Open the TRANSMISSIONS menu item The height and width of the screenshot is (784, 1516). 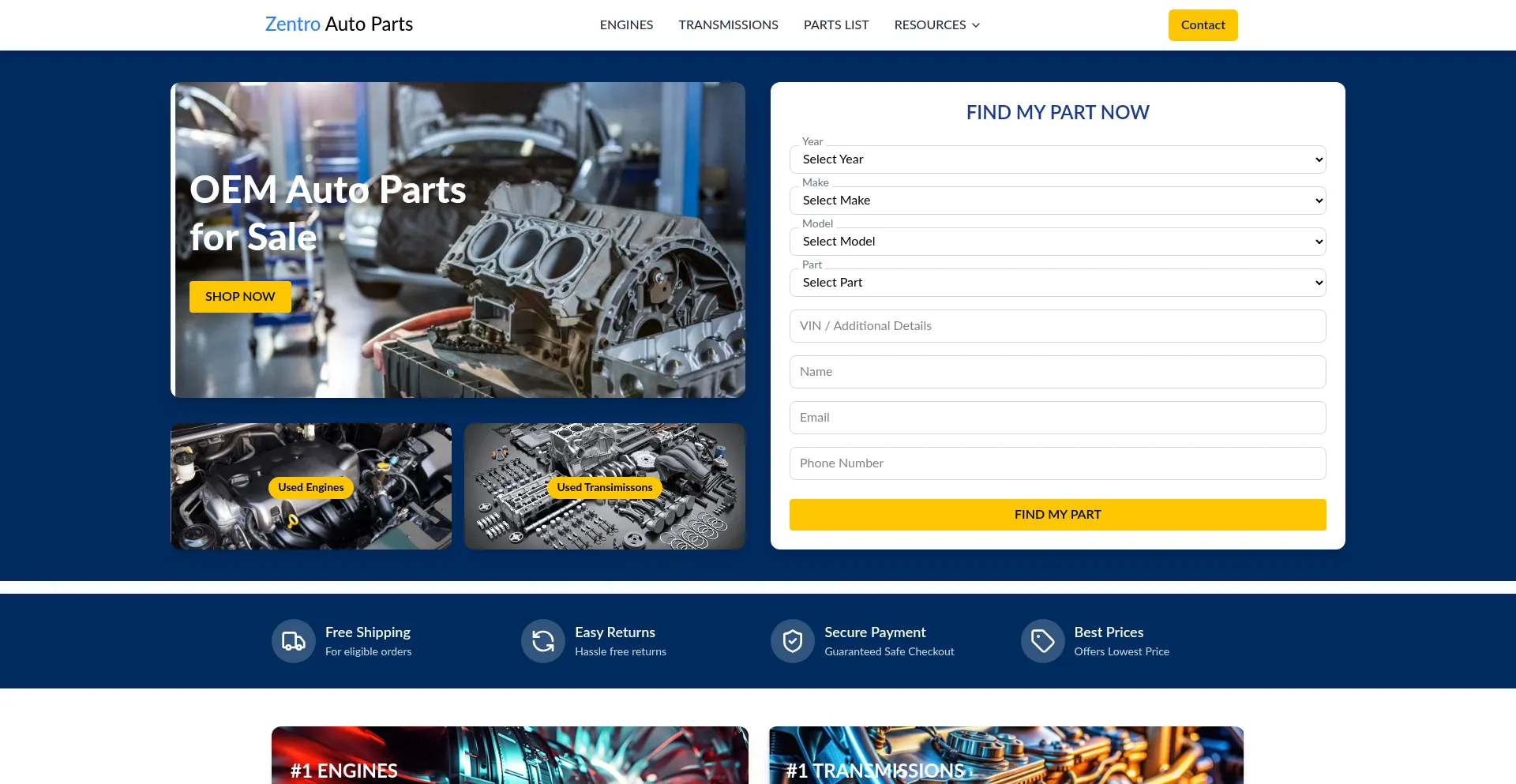click(x=728, y=24)
